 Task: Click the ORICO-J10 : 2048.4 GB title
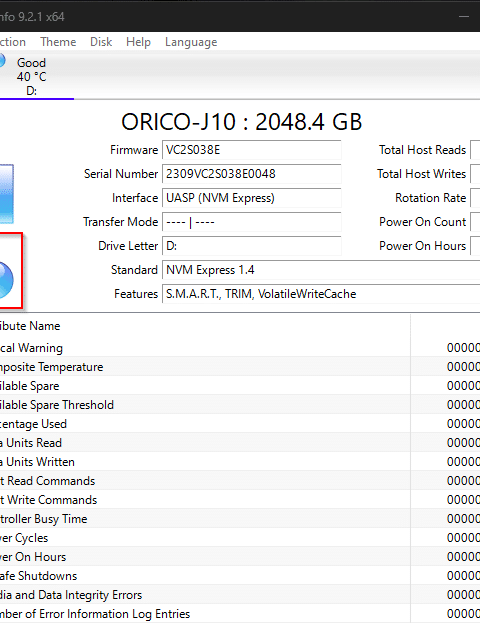(x=241, y=122)
